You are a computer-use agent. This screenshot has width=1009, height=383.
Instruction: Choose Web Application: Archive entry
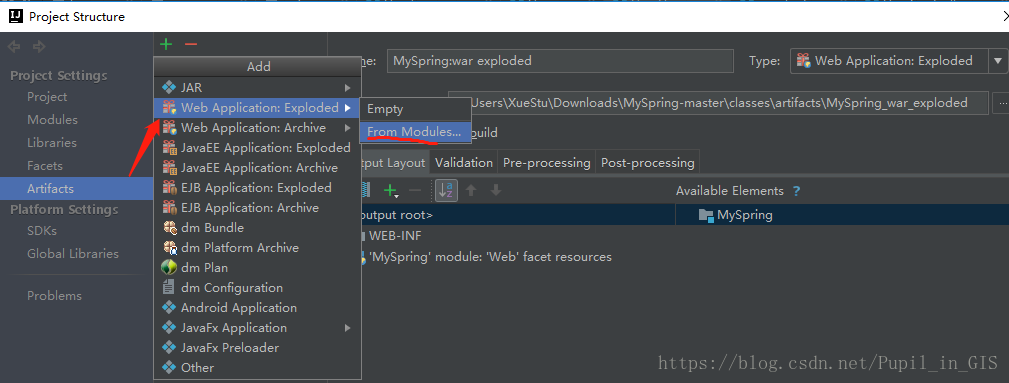[x=257, y=127]
